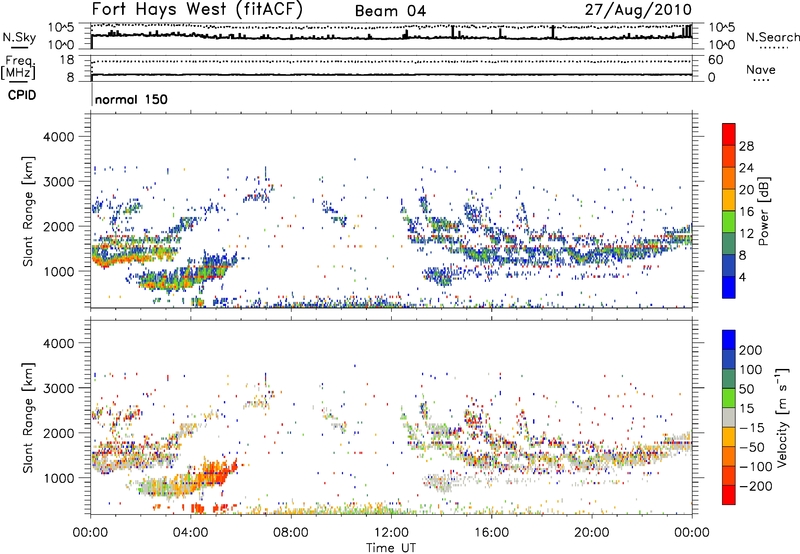Click the '-100' label on velocity colorbar
This screenshot has width=800, height=554.
pyautogui.click(x=756, y=467)
